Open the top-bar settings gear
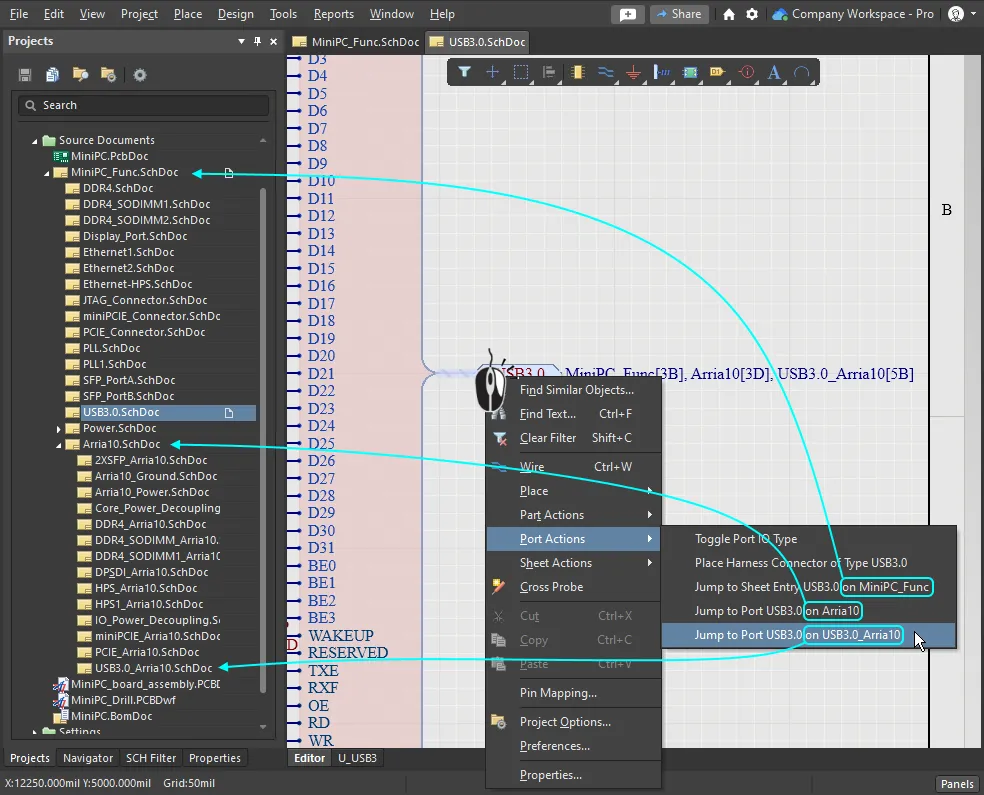Viewport: 984px width, 795px height. pos(752,14)
